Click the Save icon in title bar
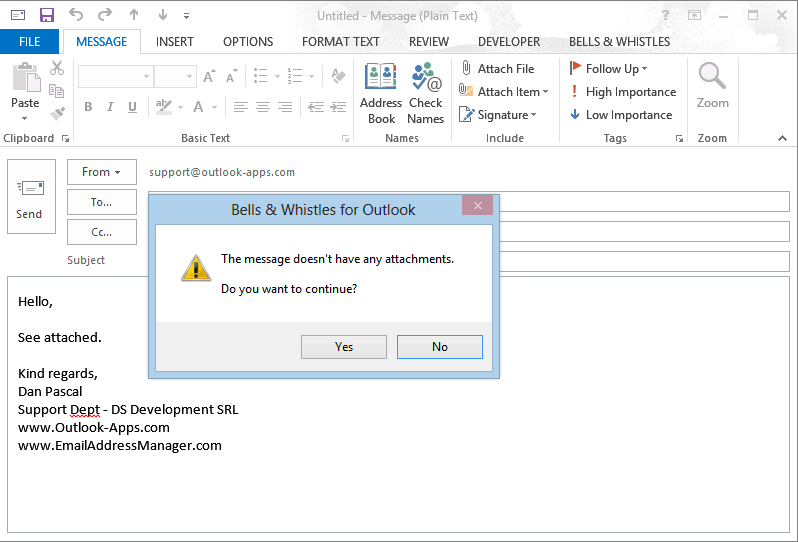The width and height of the screenshot is (798, 542). (x=47, y=15)
